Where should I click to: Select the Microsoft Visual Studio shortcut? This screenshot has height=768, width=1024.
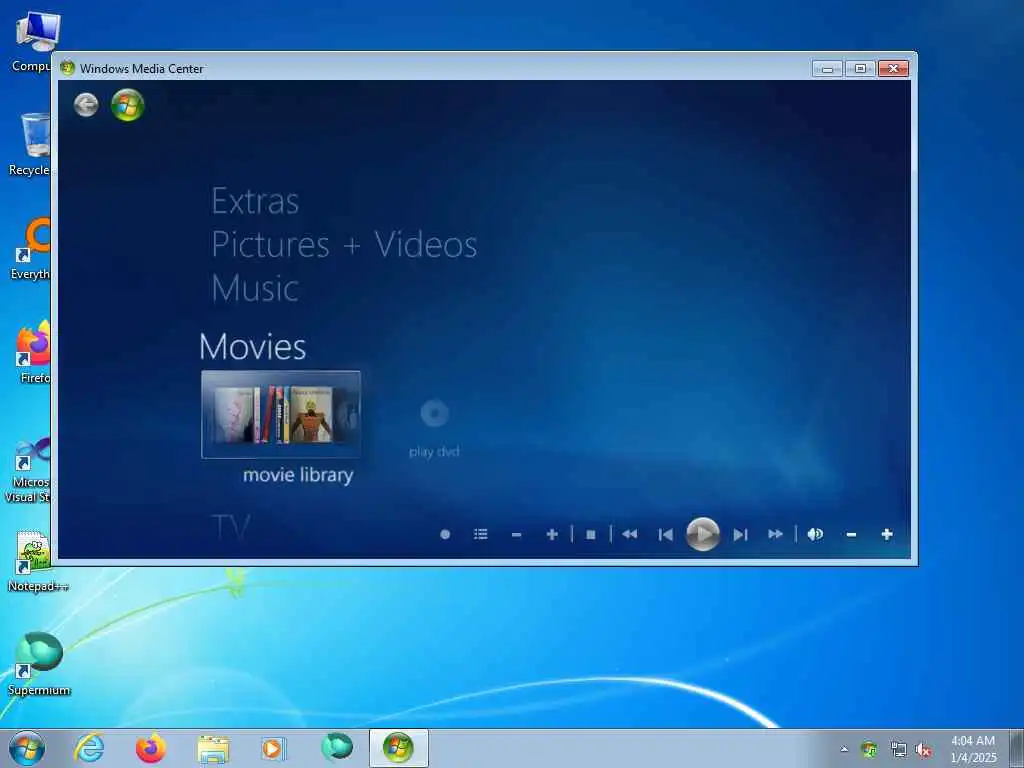[x=29, y=469]
